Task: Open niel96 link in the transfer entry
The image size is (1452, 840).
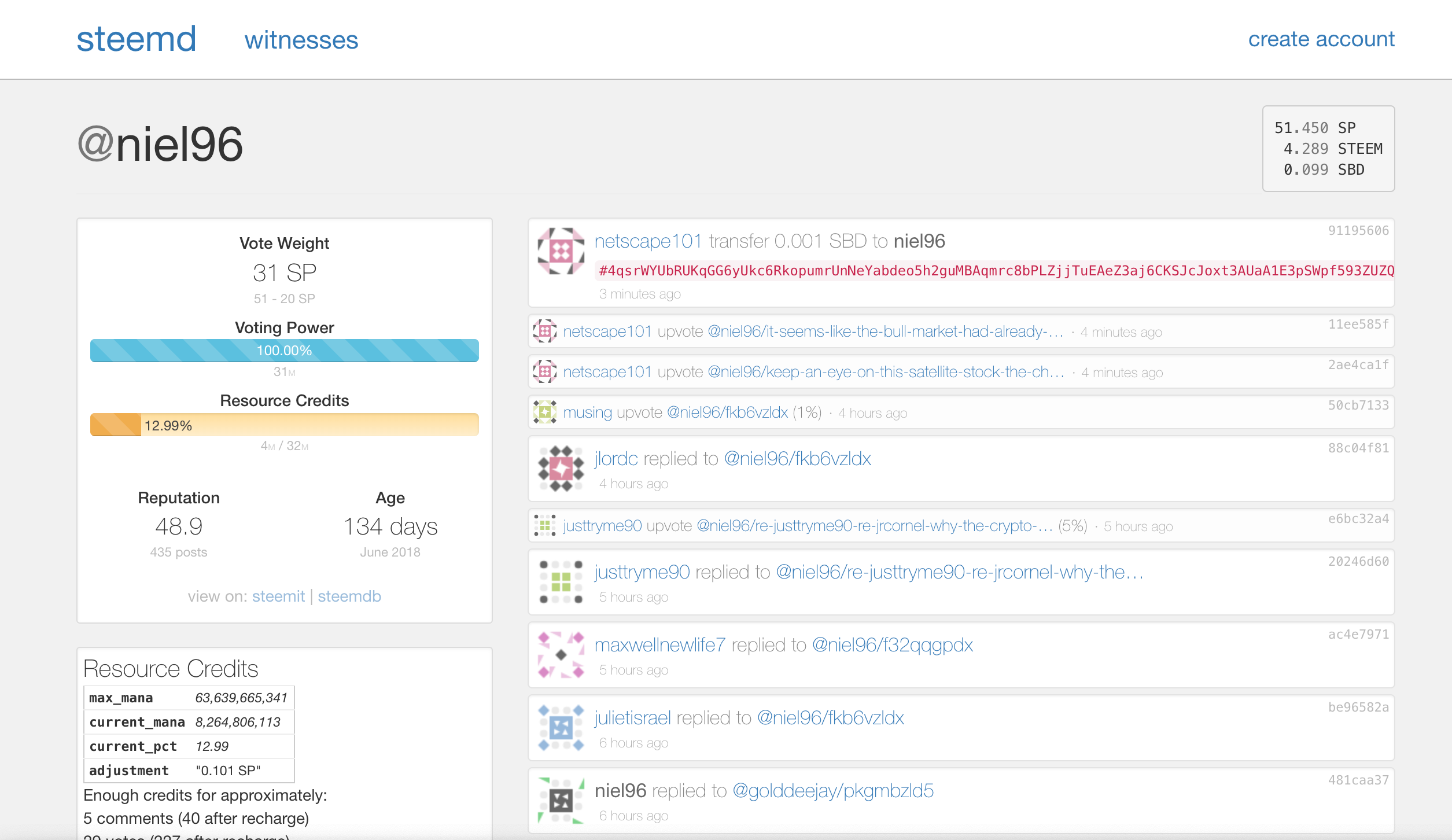Action: [x=919, y=241]
